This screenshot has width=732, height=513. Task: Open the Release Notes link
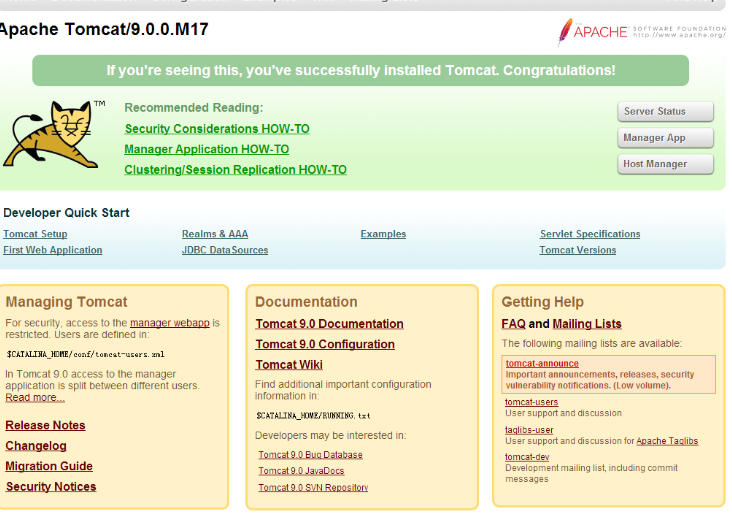coord(45,425)
